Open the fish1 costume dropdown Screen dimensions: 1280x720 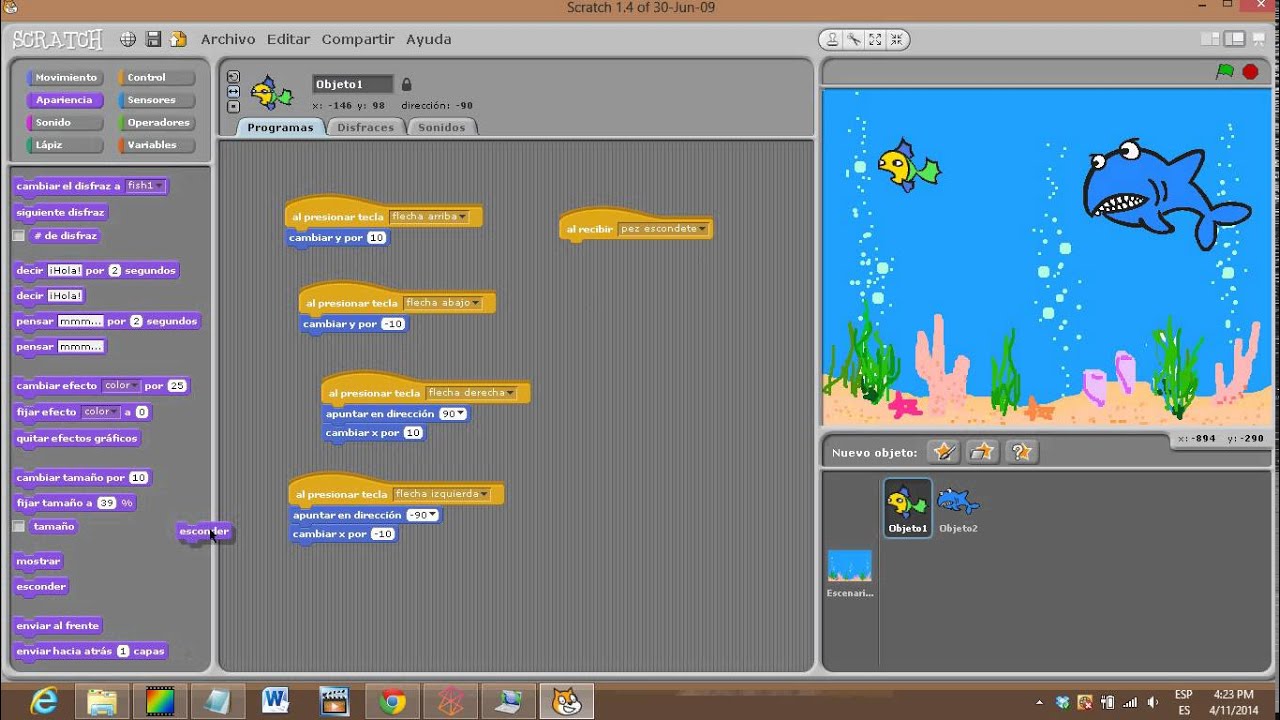point(145,186)
